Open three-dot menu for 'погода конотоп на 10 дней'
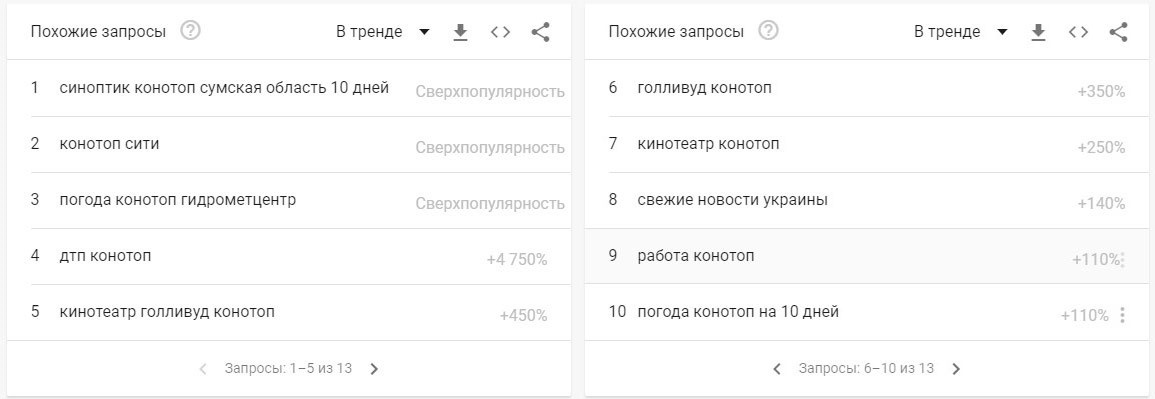1155x399 pixels. [x=1122, y=315]
